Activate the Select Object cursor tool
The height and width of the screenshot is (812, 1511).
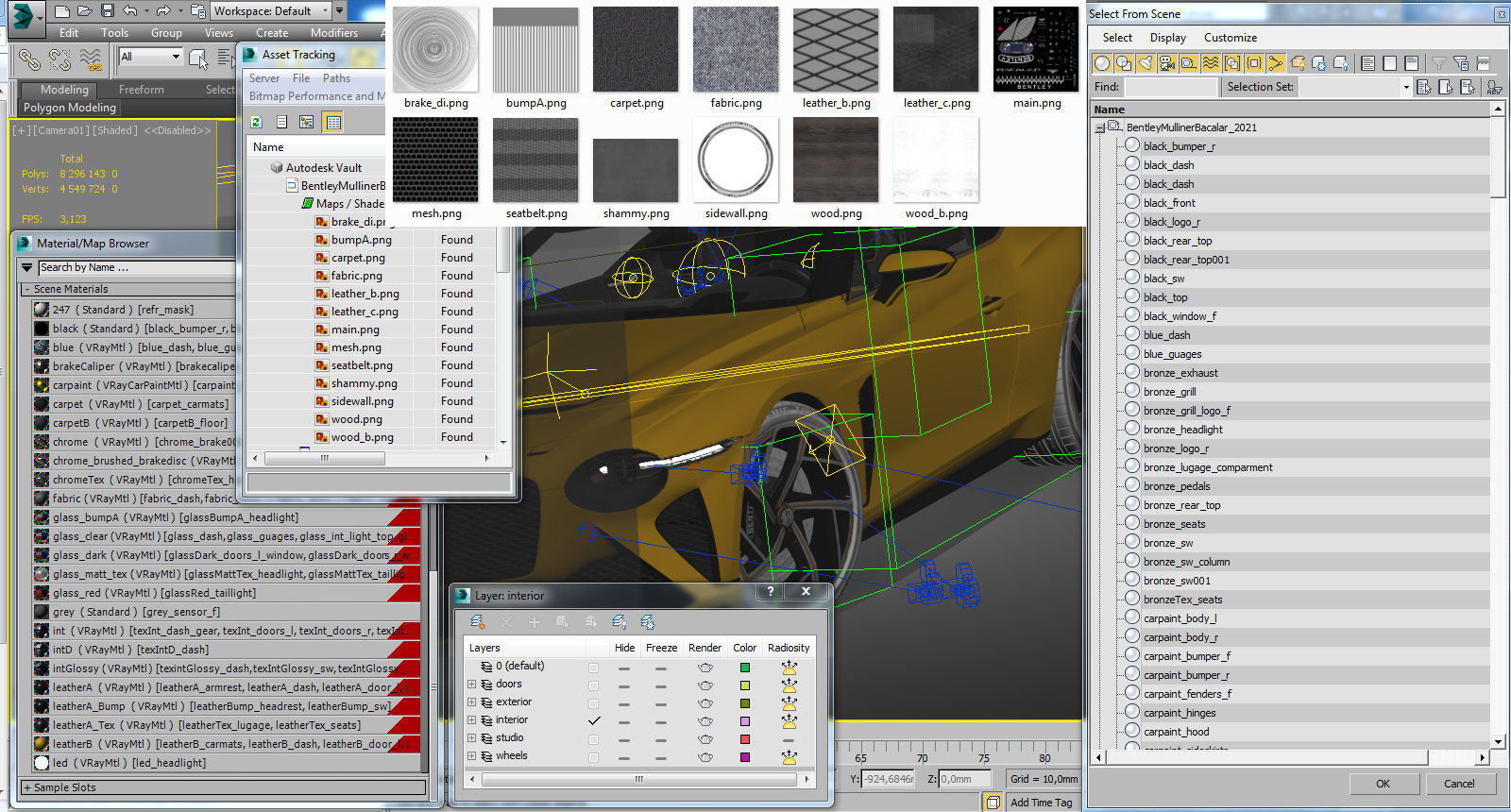coord(197,59)
